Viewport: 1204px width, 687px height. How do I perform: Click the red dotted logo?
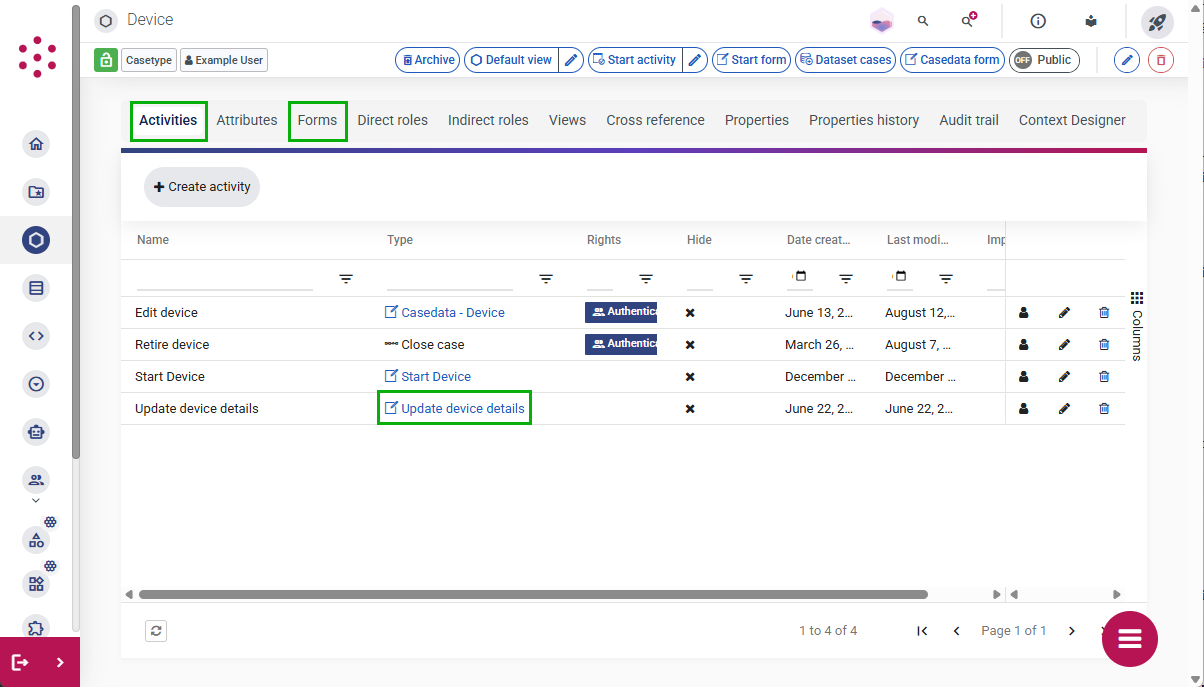click(x=37, y=57)
